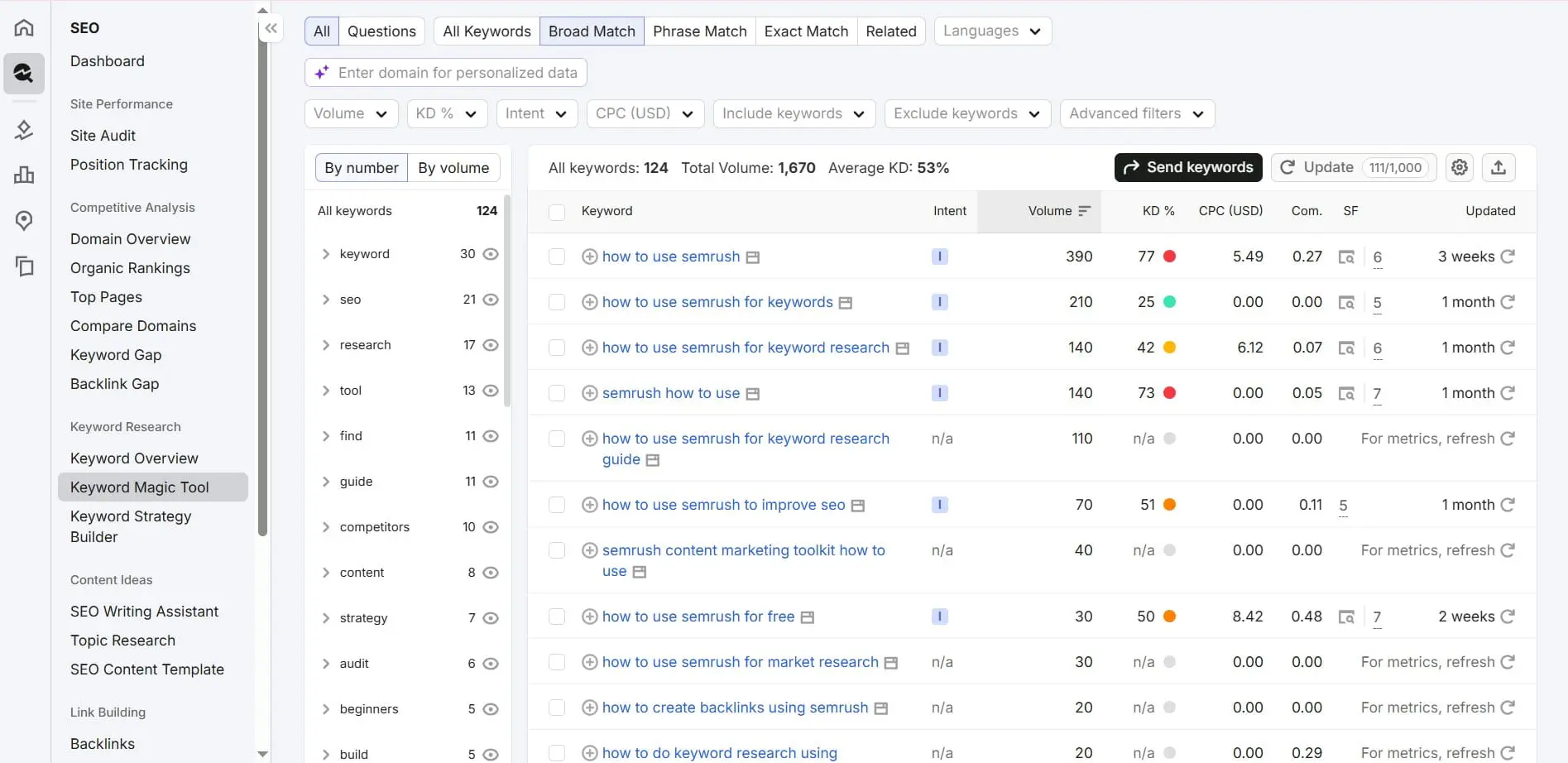Open SERP view icon for 'how to use semrush'
This screenshot has height=763, width=1568.
(x=752, y=257)
